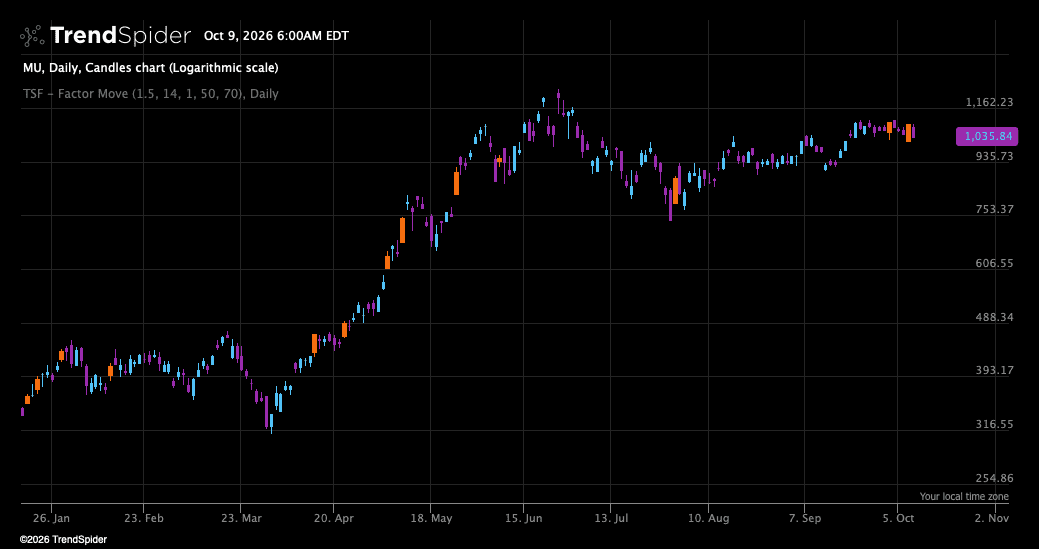
Task: Click the '26. Jan' date axis label
Action: point(51,518)
